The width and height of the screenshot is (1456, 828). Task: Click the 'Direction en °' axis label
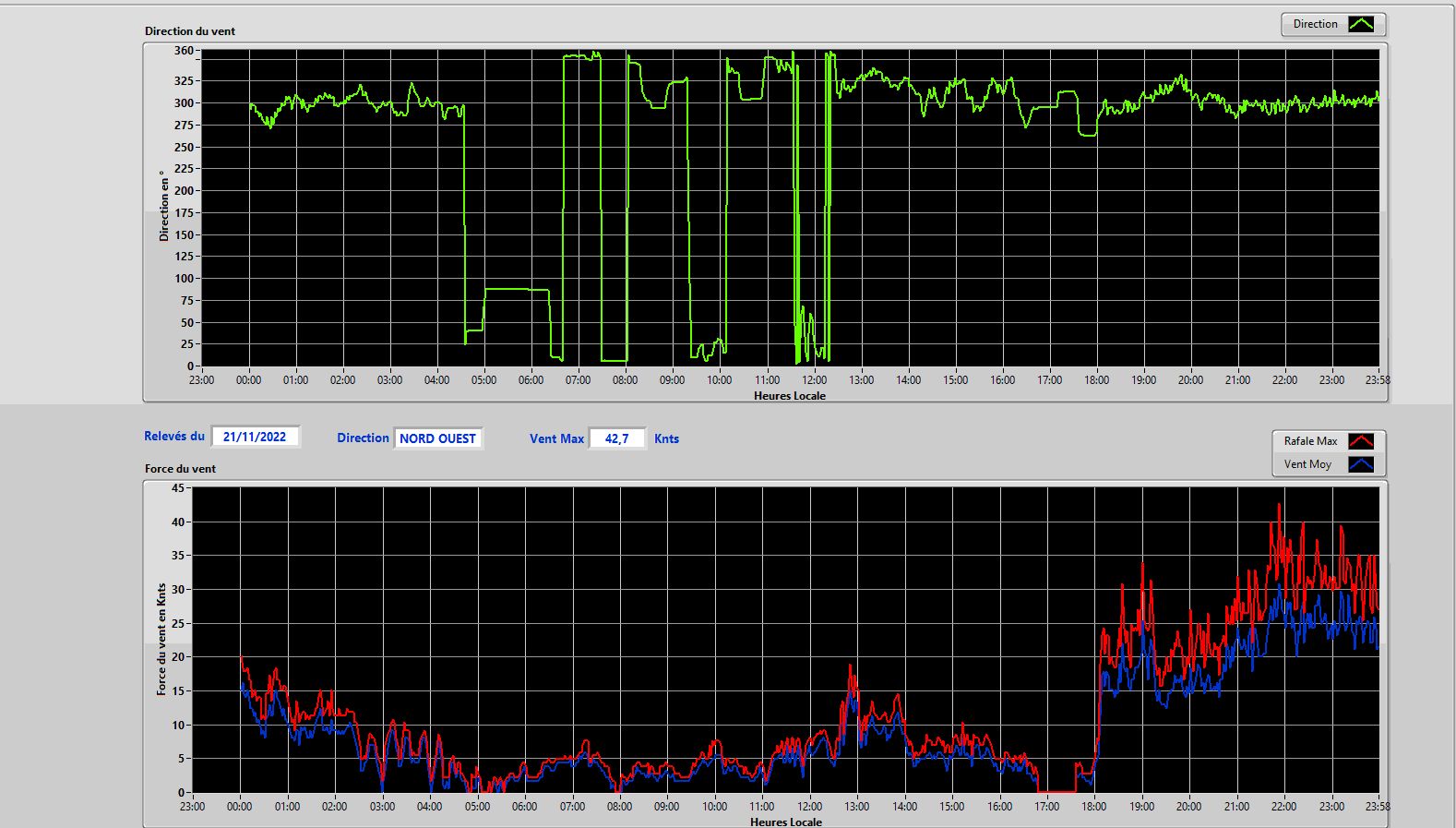164,206
